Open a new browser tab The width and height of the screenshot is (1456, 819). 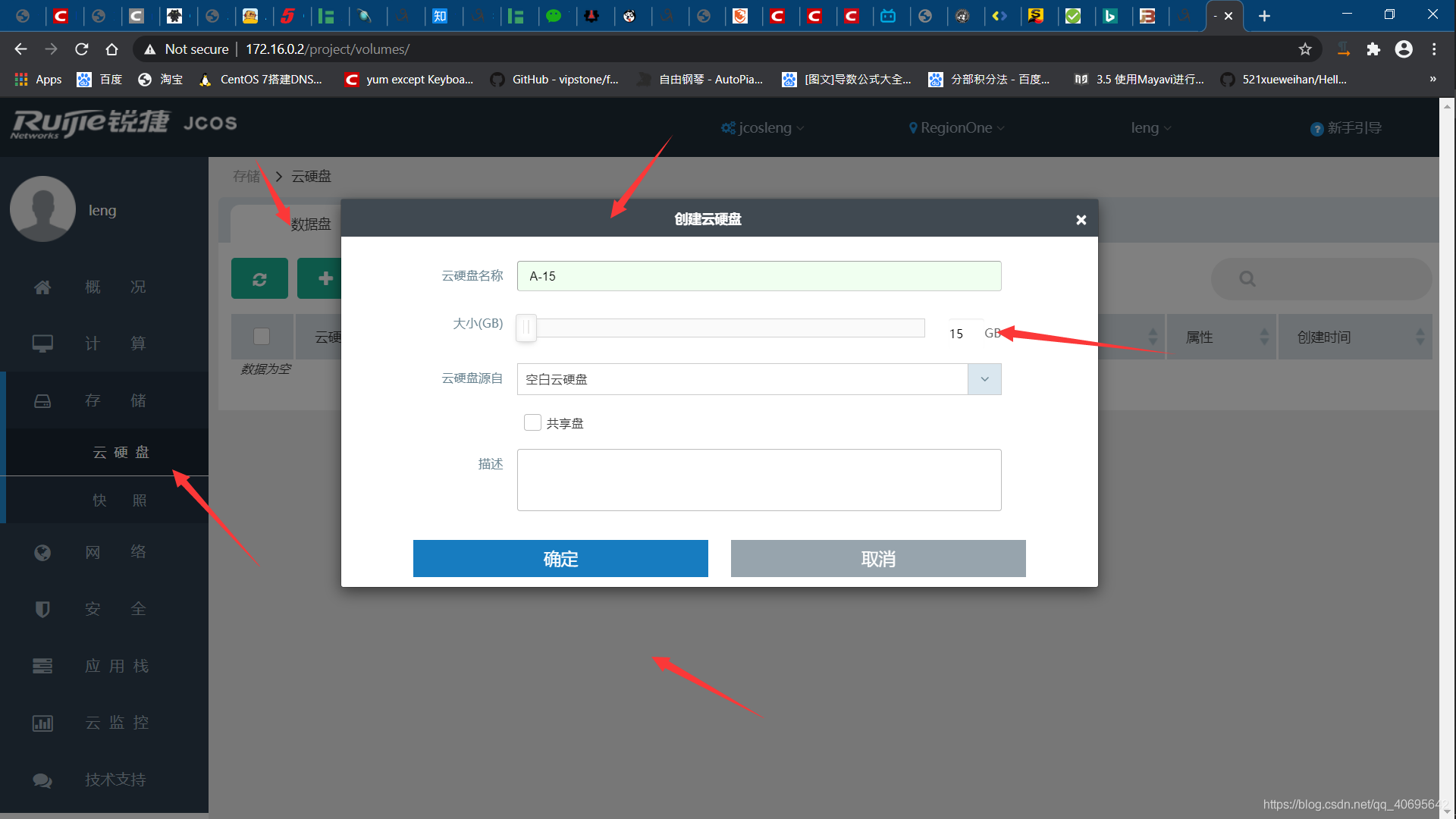1264,16
